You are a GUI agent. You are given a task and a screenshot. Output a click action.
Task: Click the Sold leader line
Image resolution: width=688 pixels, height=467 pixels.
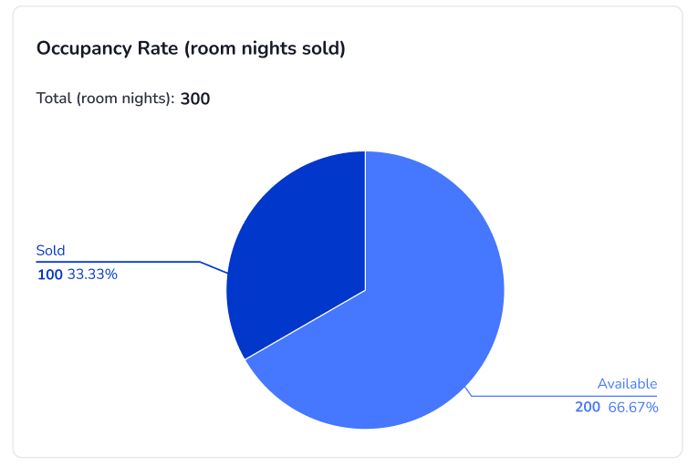point(214,267)
